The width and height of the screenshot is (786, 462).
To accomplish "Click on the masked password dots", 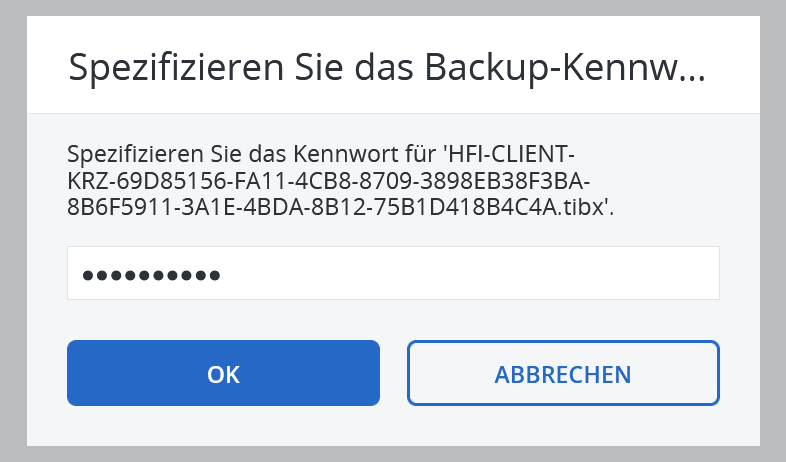I will 151,274.
